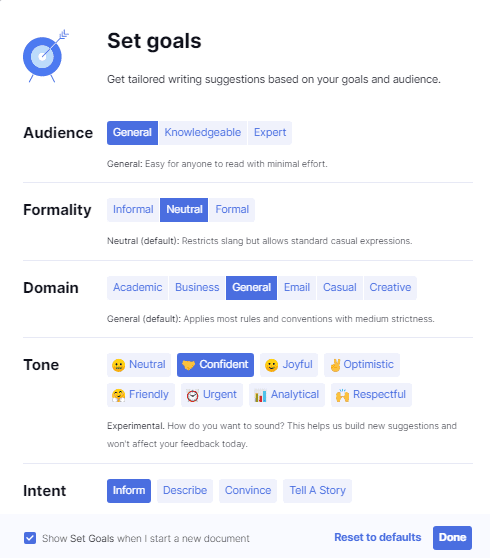Select the Business domain option

pos(197,288)
